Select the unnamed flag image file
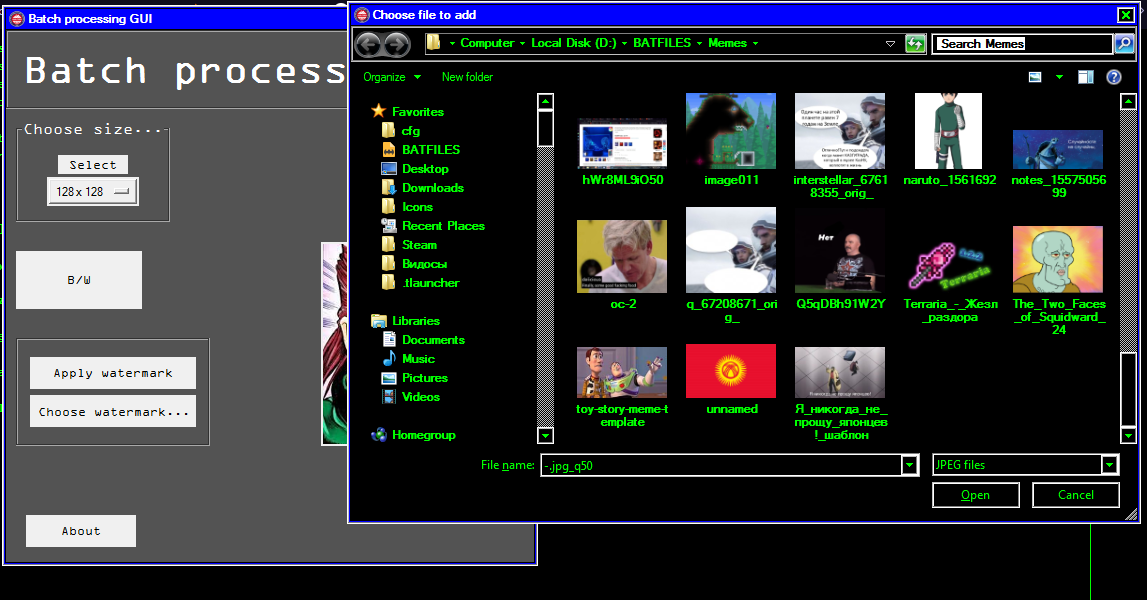Image resolution: width=1147 pixels, height=600 pixels. click(731, 380)
